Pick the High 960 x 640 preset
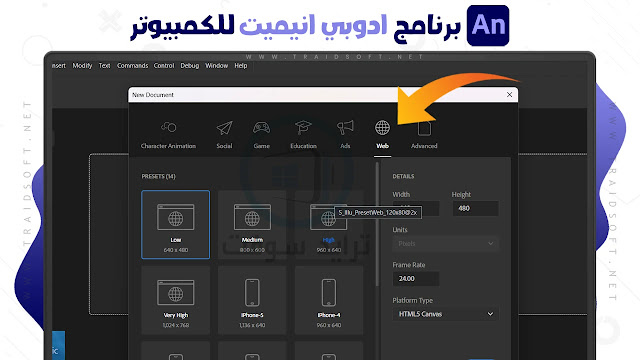Screen dimensions: 640x360 [329, 224]
